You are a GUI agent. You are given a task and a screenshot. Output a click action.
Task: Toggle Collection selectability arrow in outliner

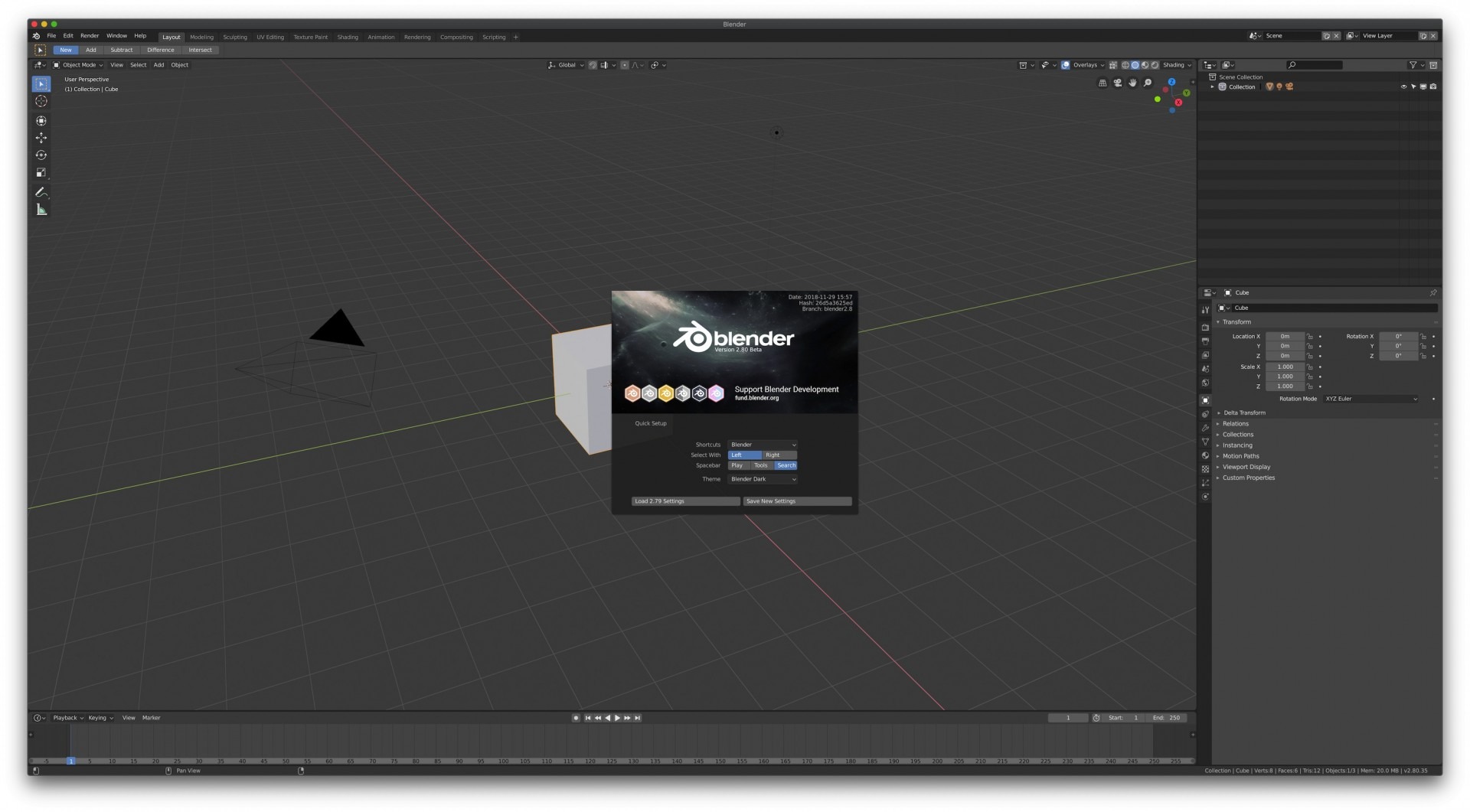click(x=1413, y=86)
